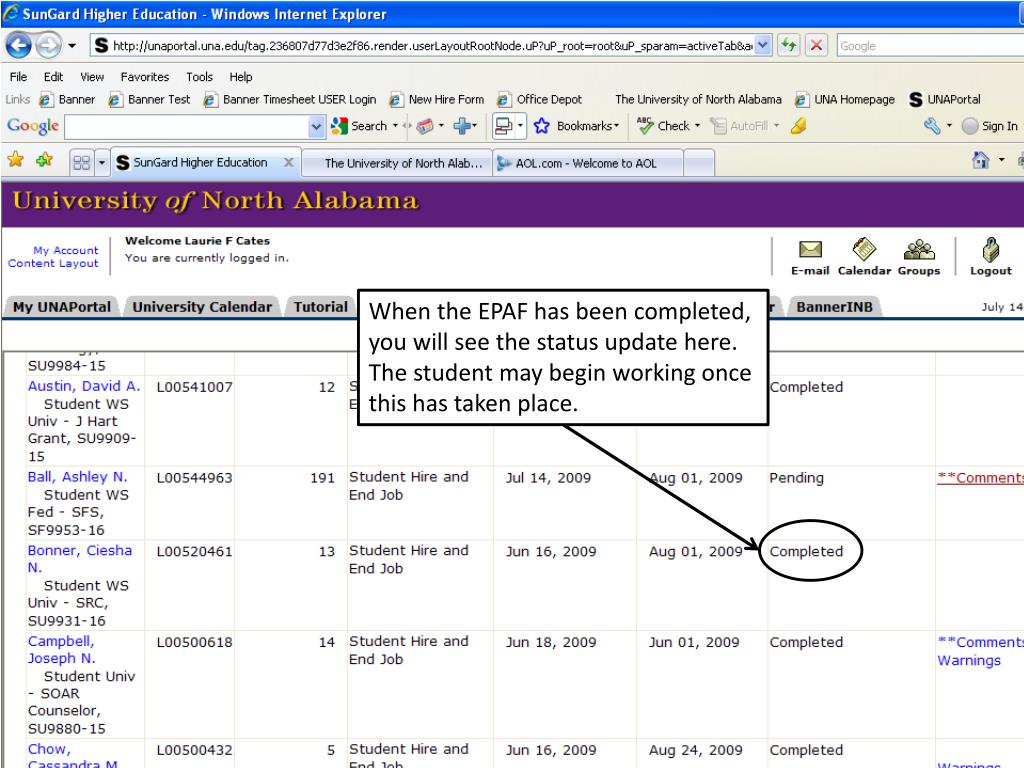Open the portal Calendar icon
Screen dimensions: 1024x768
(864, 257)
